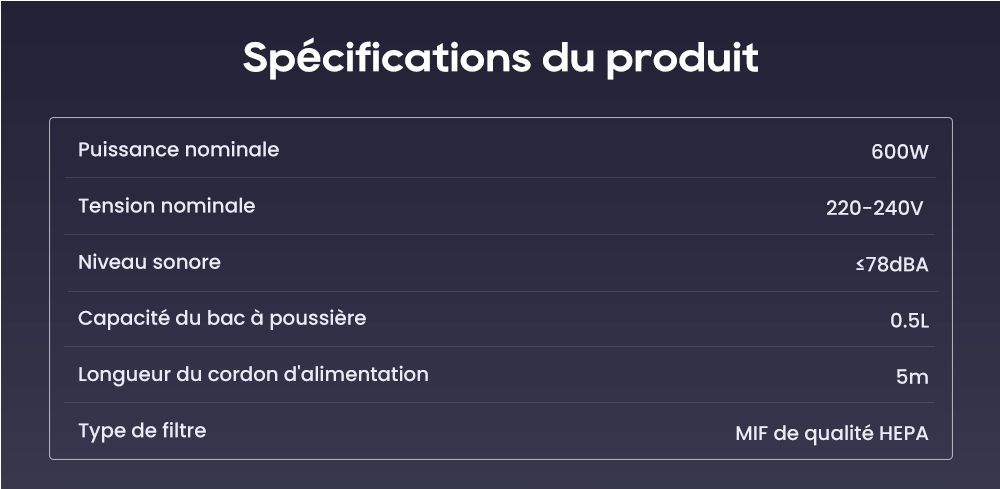This screenshot has height=489, width=1000.
Task: Select the 'Tension nominale' label
Action: tap(166, 206)
